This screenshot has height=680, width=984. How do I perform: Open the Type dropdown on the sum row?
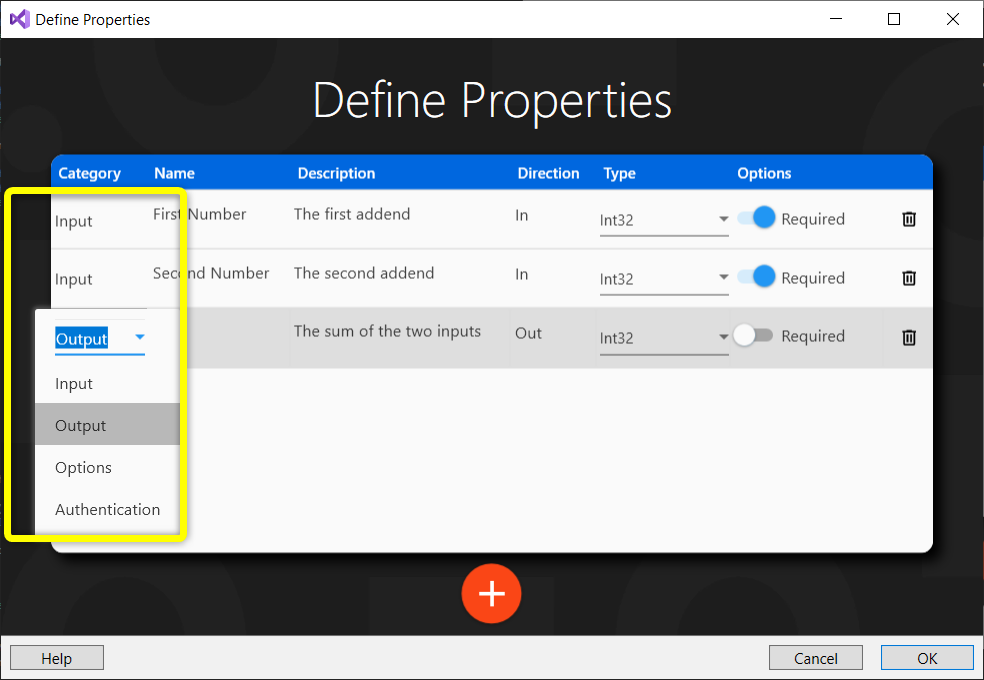723,336
